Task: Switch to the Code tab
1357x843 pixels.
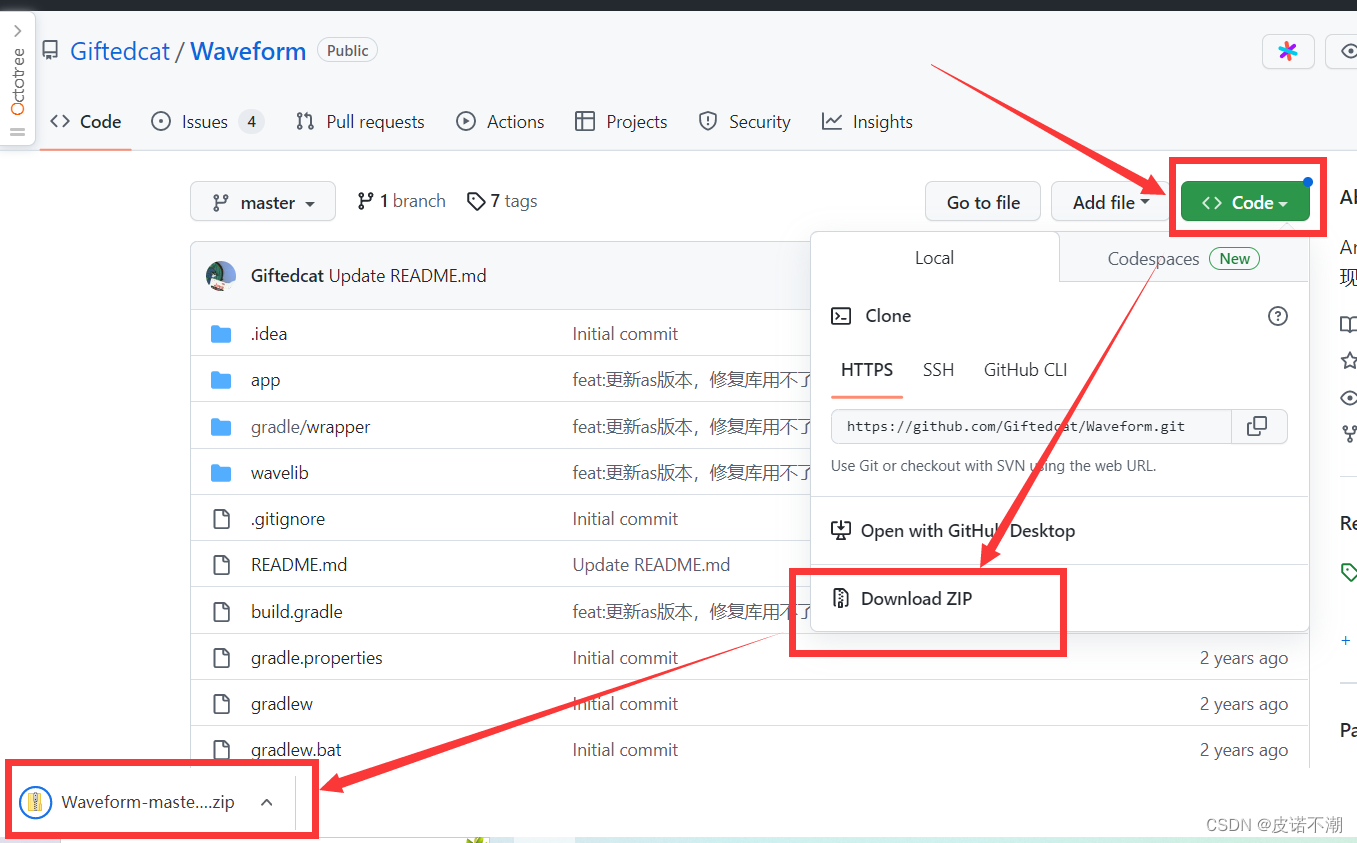Action: point(86,122)
